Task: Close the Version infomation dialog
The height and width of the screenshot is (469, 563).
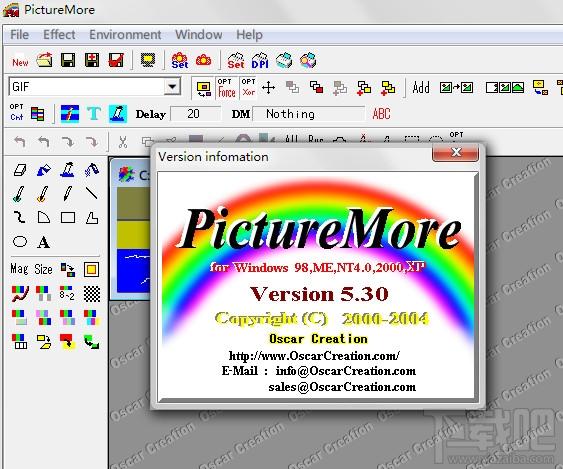Action: 456,152
